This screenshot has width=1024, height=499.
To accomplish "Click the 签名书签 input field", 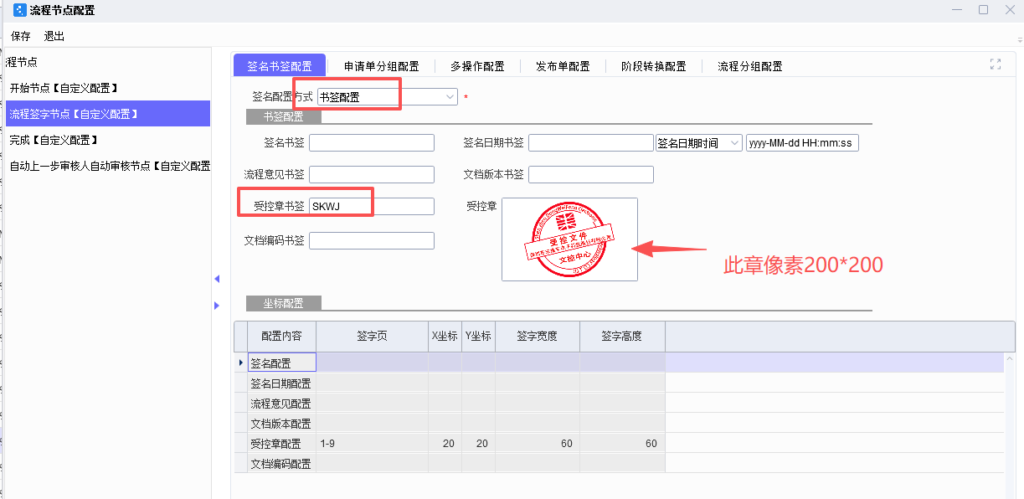I will [x=372, y=143].
